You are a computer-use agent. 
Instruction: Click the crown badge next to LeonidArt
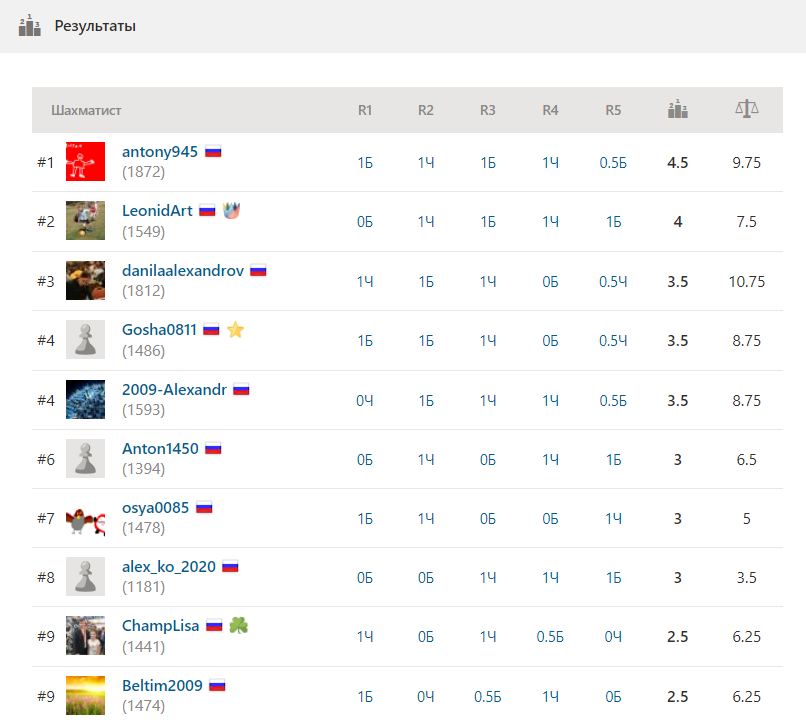(231, 210)
